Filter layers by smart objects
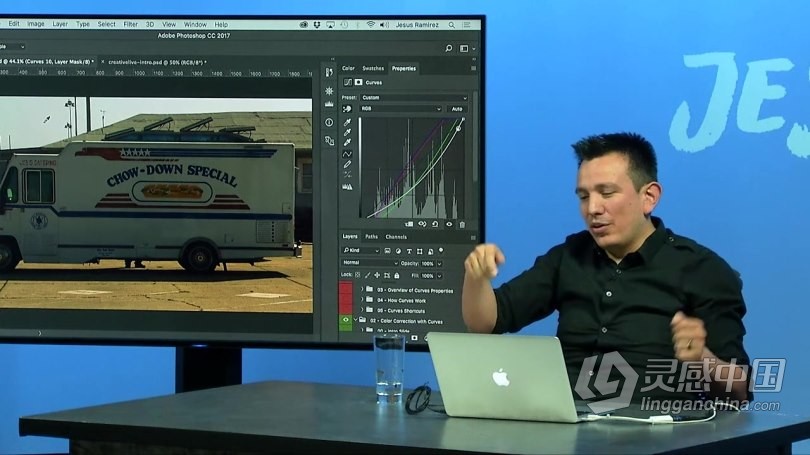 pyautogui.click(x=430, y=251)
